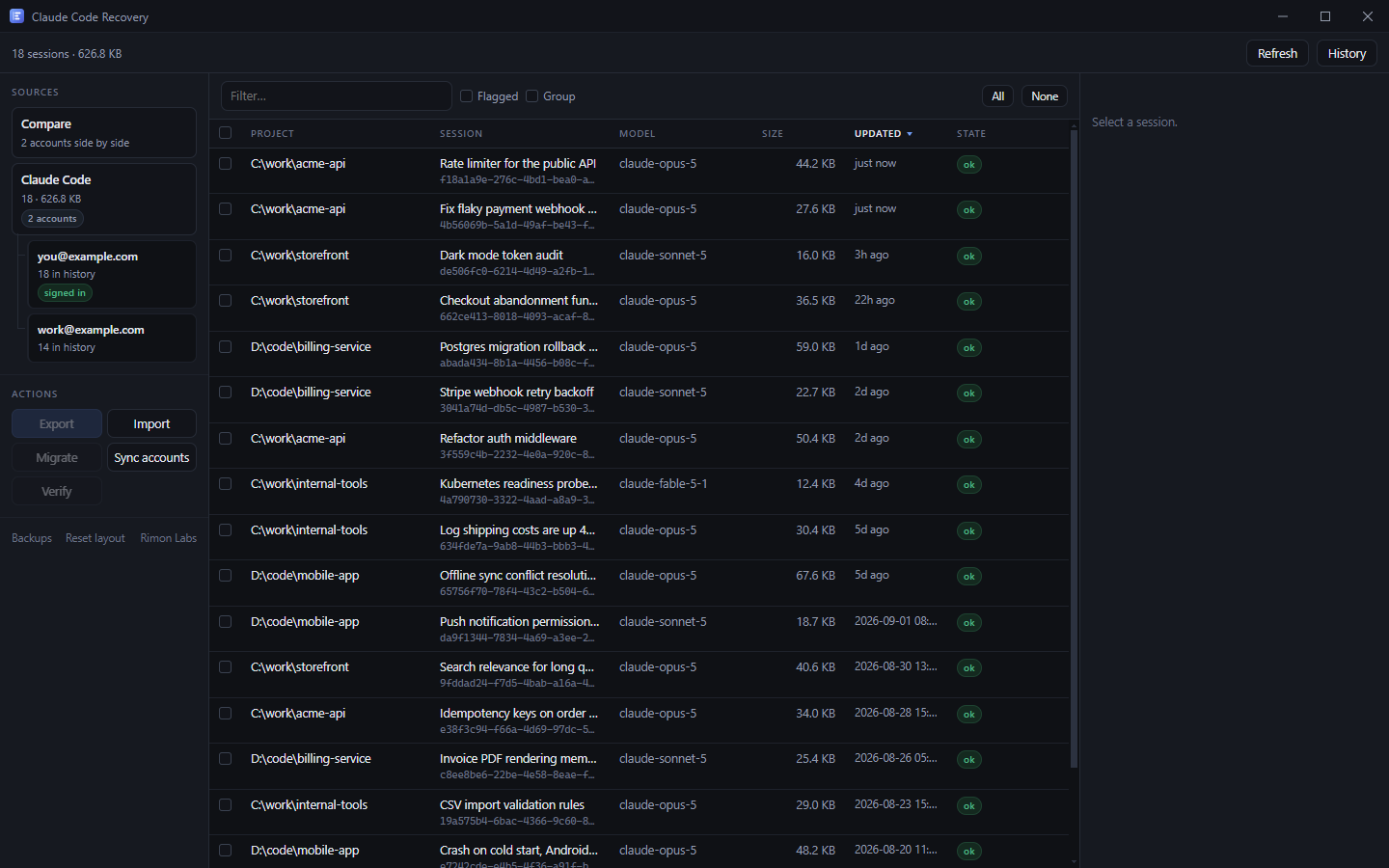Sort by the STATE column header
The image size is (1389, 868).
pyautogui.click(x=971, y=134)
